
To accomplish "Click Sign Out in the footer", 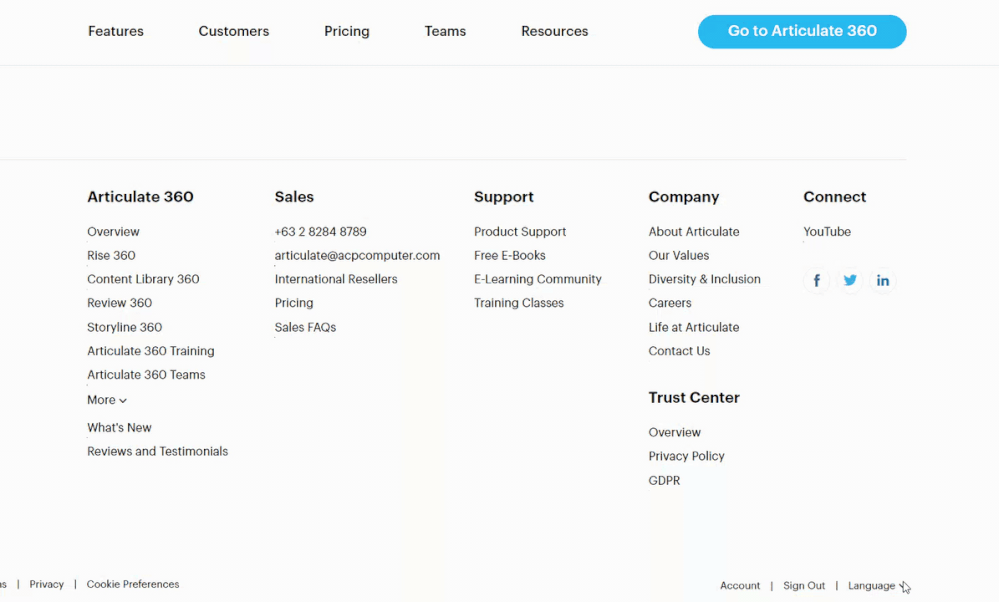I will coord(804,586).
